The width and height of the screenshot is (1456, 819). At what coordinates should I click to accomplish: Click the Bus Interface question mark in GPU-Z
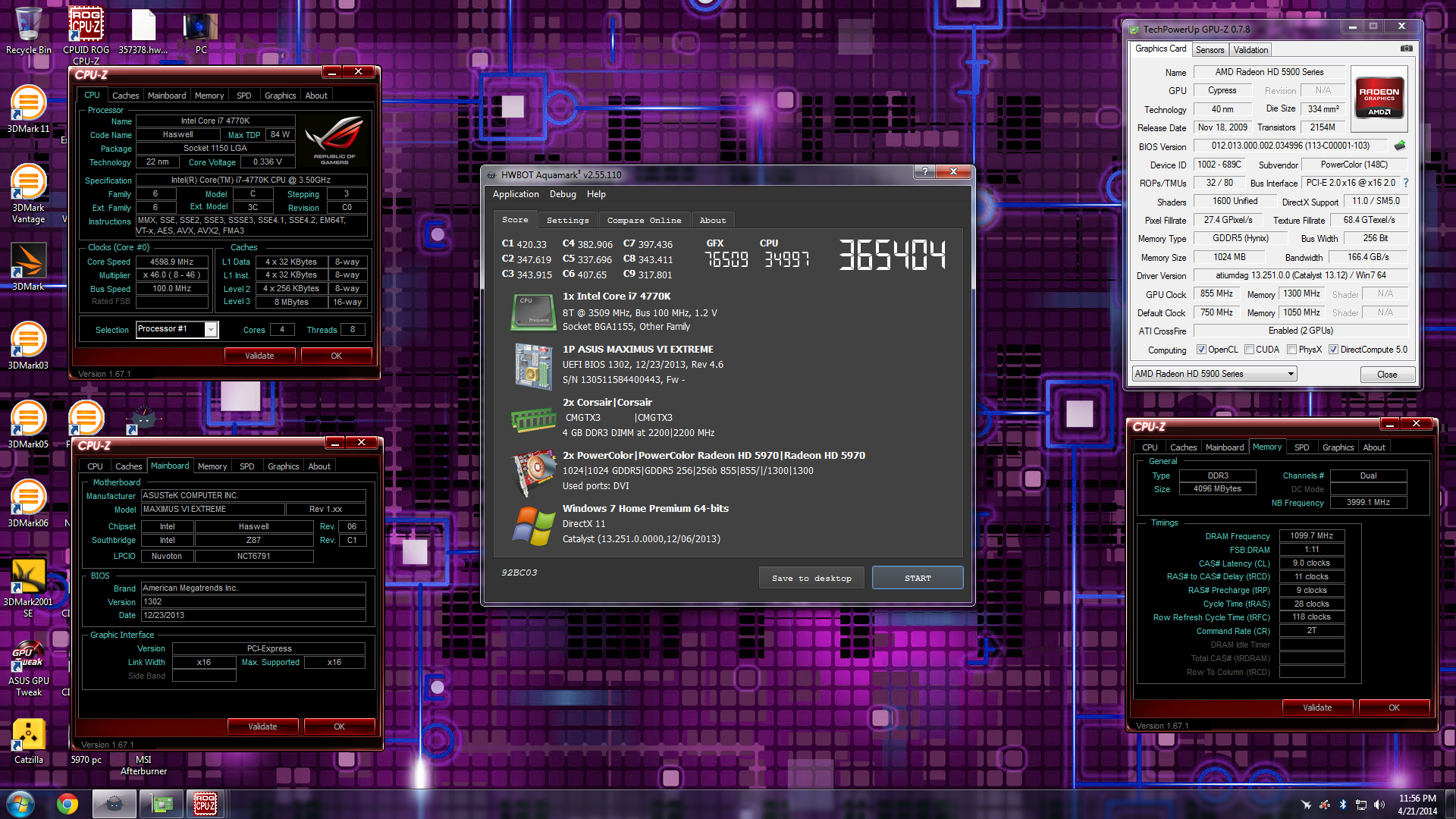pyautogui.click(x=1406, y=183)
